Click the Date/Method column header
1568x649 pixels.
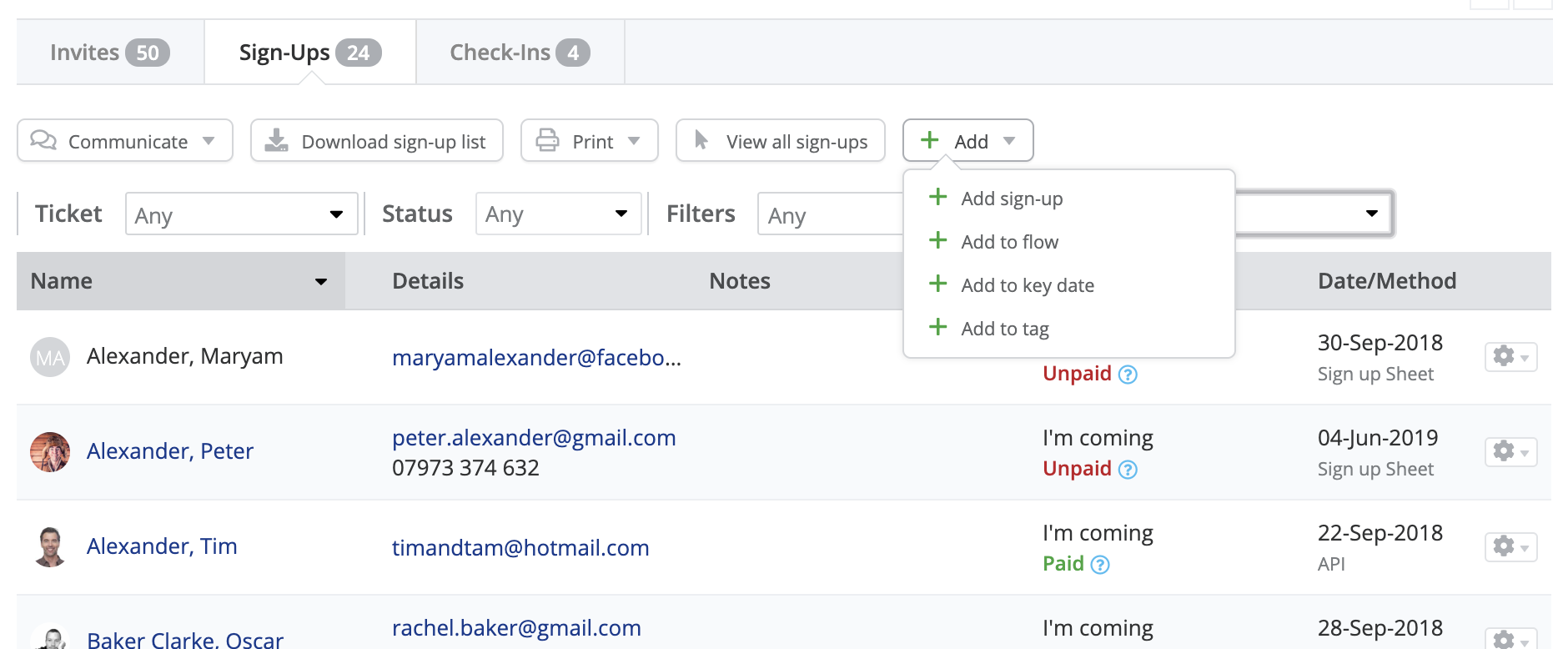click(x=1387, y=281)
